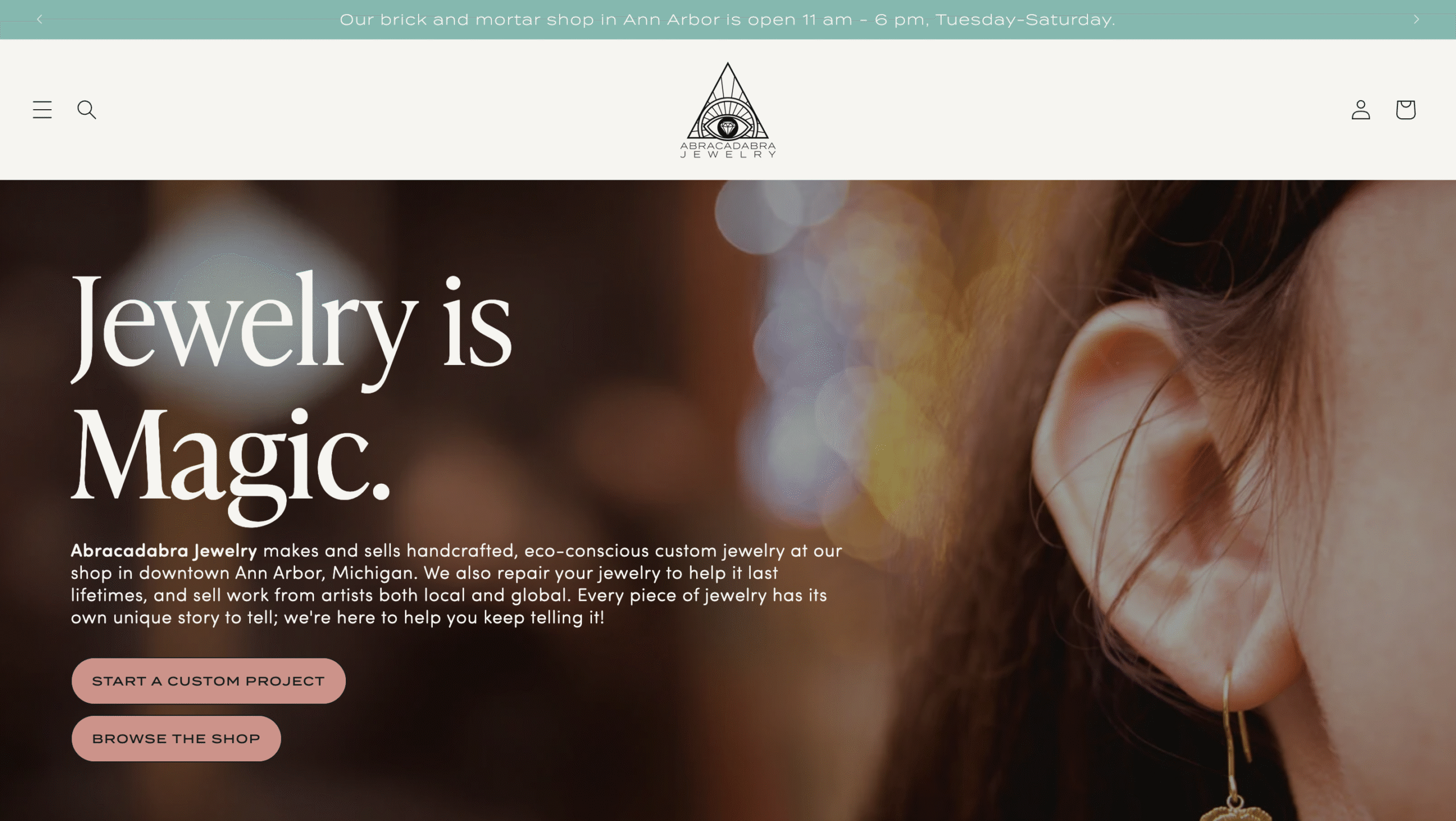View the shopping cart bag
Screen dimensions: 1456x821
pyautogui.click(x=1405, y=110)
